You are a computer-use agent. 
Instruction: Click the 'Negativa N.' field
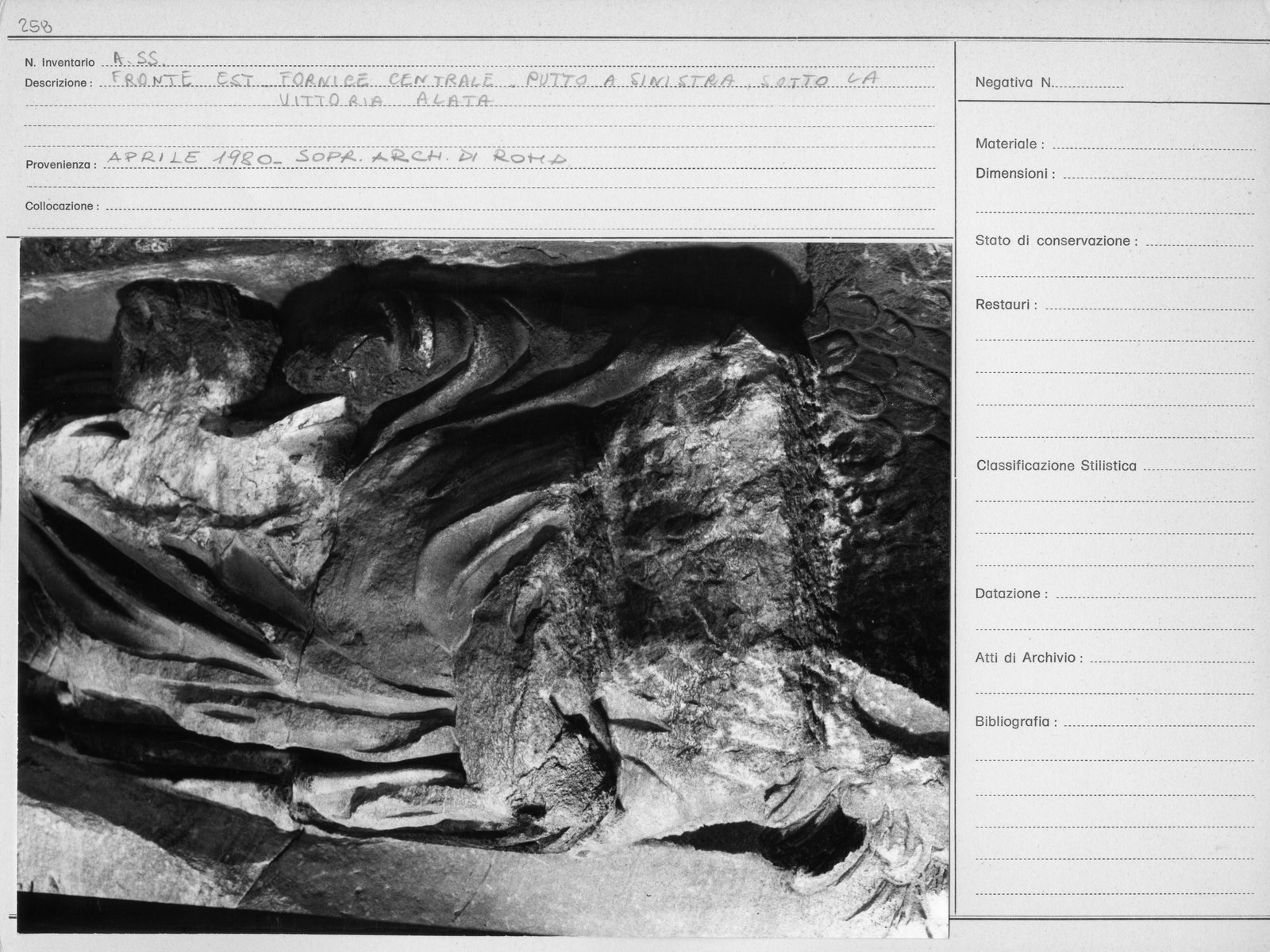1049,83
